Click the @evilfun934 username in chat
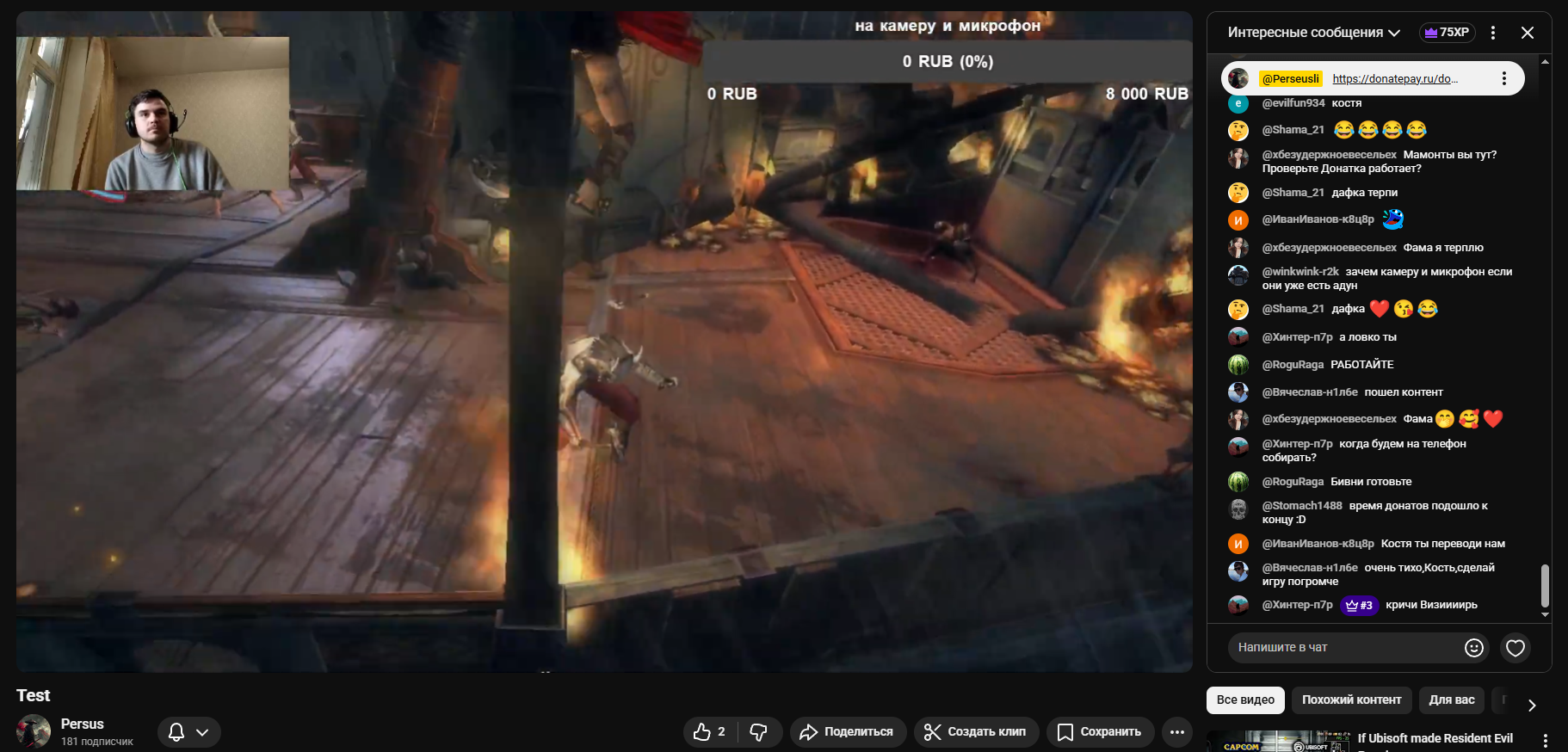The image size is (1568, 752). point(1293,103)
